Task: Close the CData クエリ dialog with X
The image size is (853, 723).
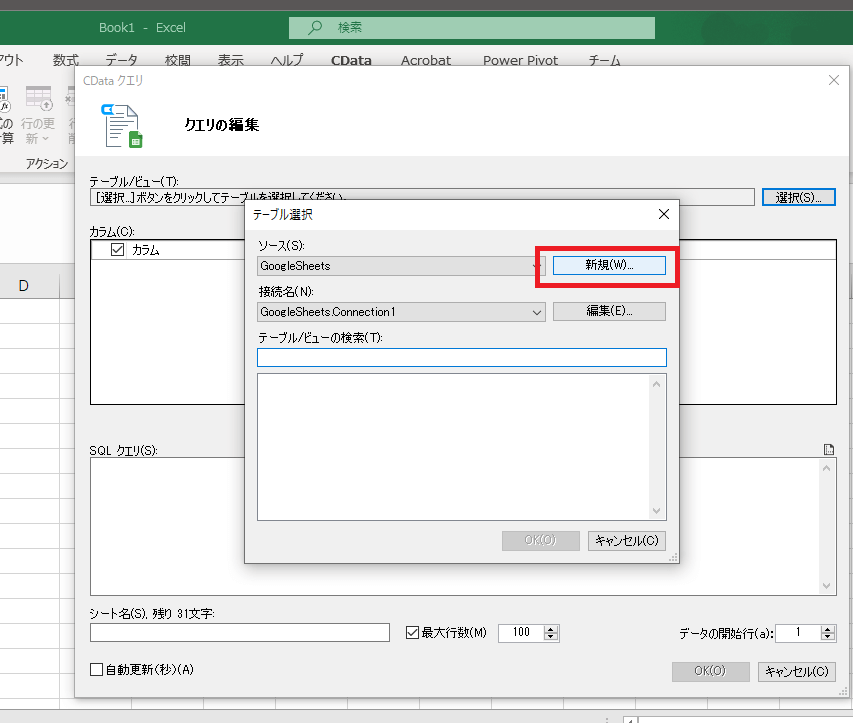Action: coord(833,81)
